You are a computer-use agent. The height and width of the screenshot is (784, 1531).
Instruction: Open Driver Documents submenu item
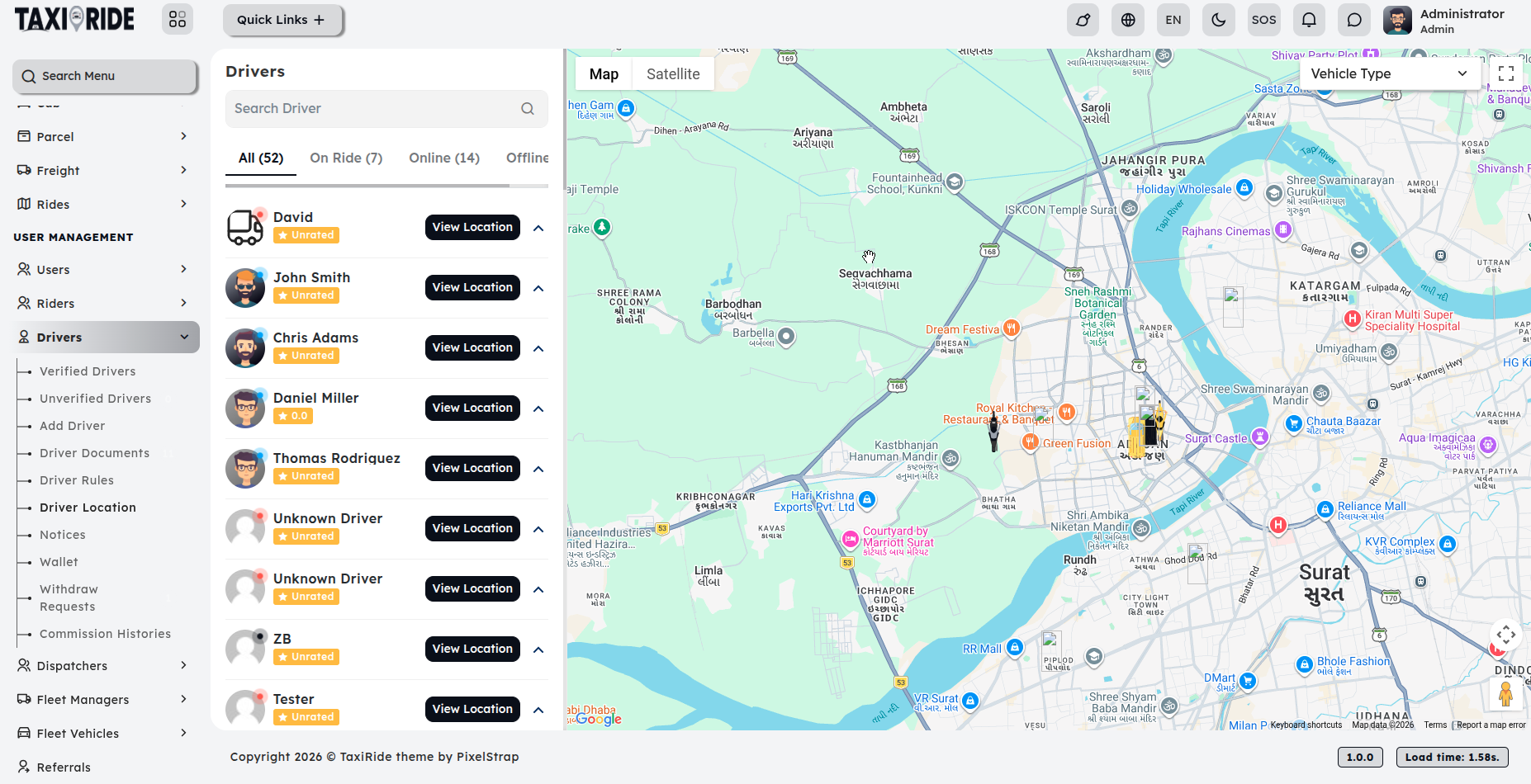(x=95, y=453)
